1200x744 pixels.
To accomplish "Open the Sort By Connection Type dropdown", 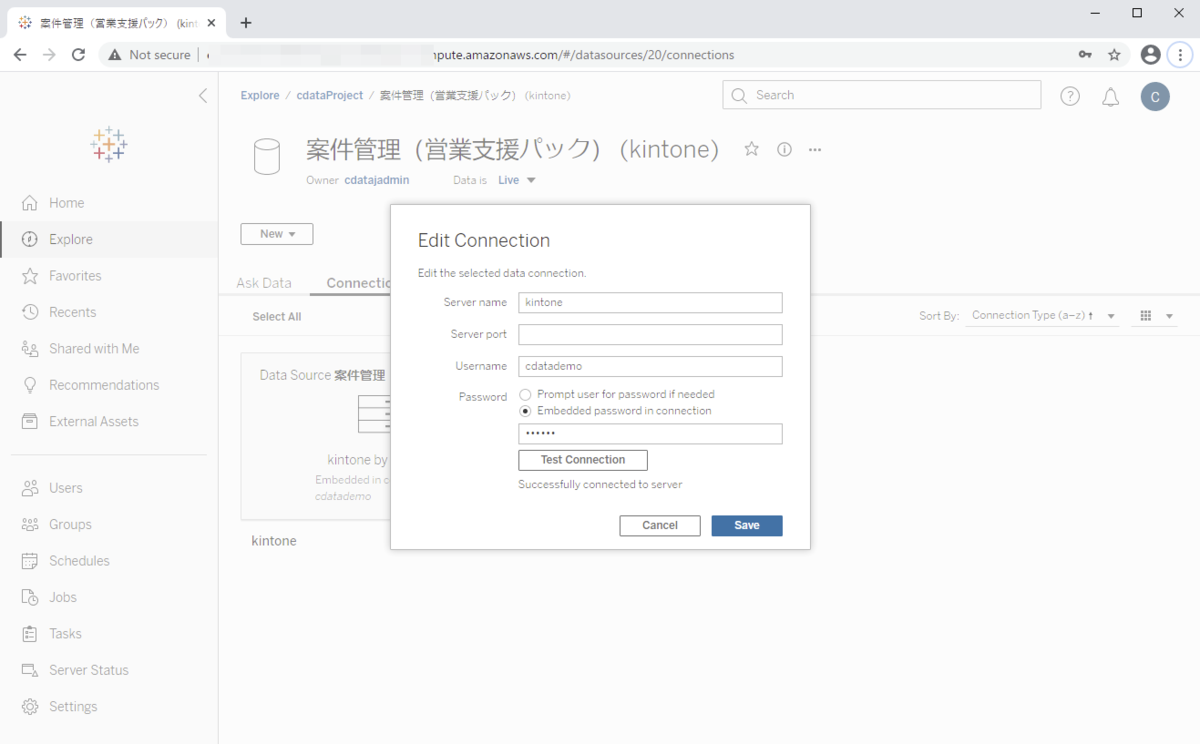I will click(x=1043, y=316).
